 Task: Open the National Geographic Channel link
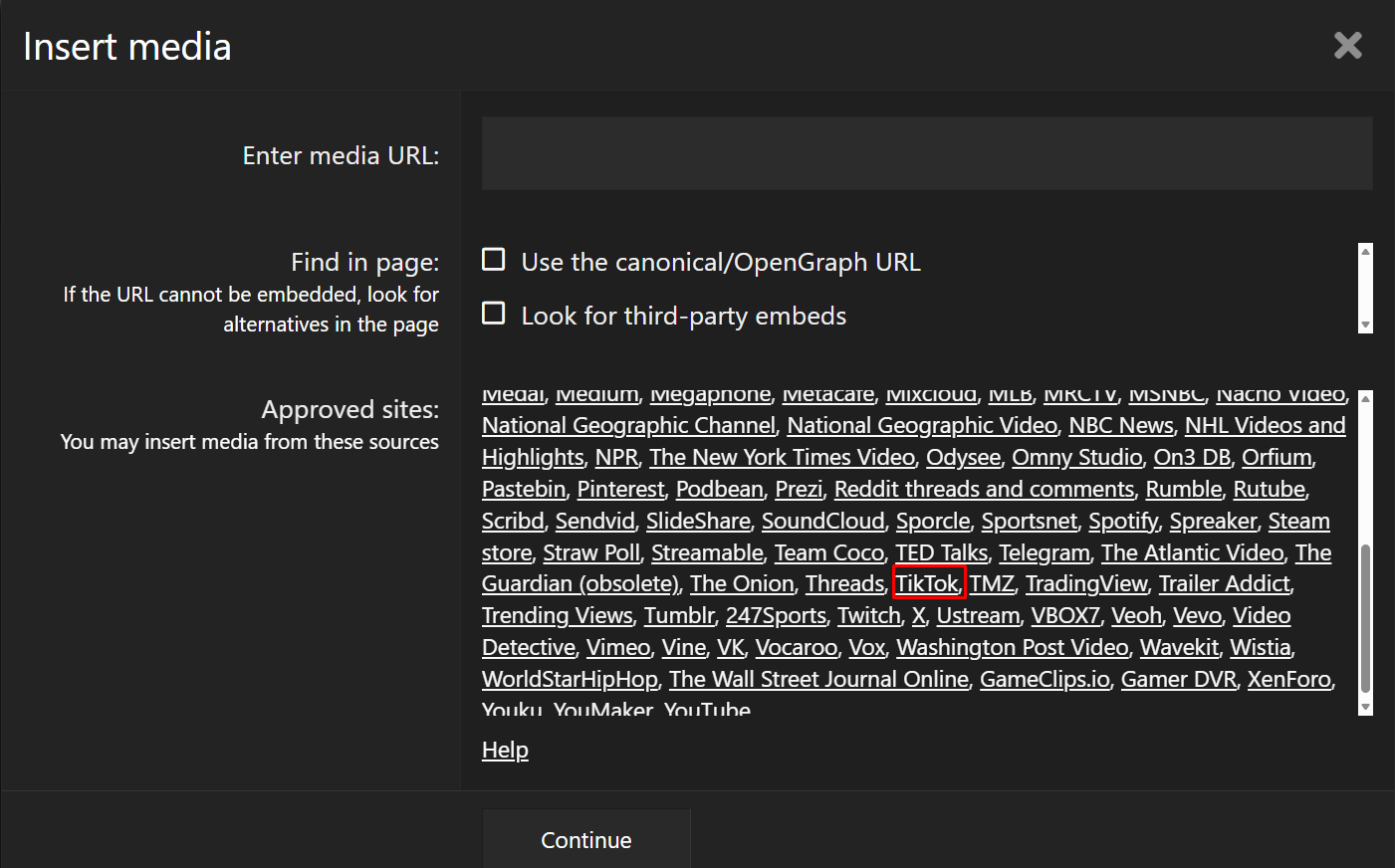(628, 426)
